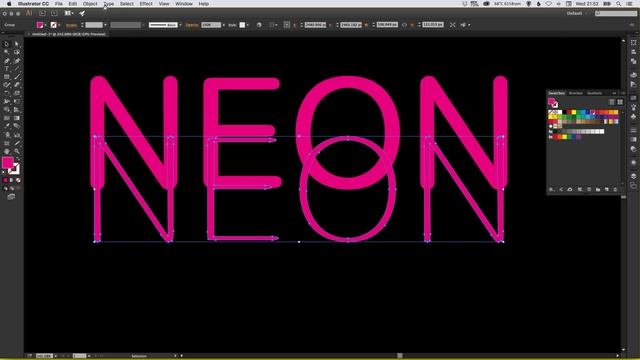640x360 pixels.
Task: Pick the white swatch in Swatches panel
Action: (560, 112)
